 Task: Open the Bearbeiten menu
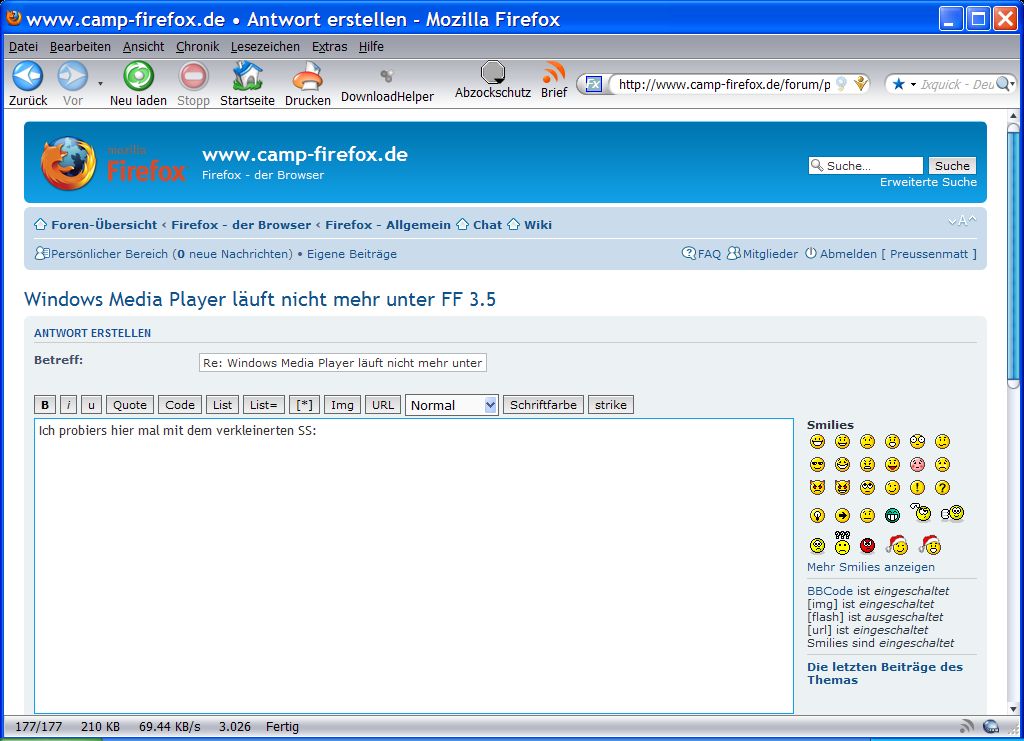(x=80, y=46)
